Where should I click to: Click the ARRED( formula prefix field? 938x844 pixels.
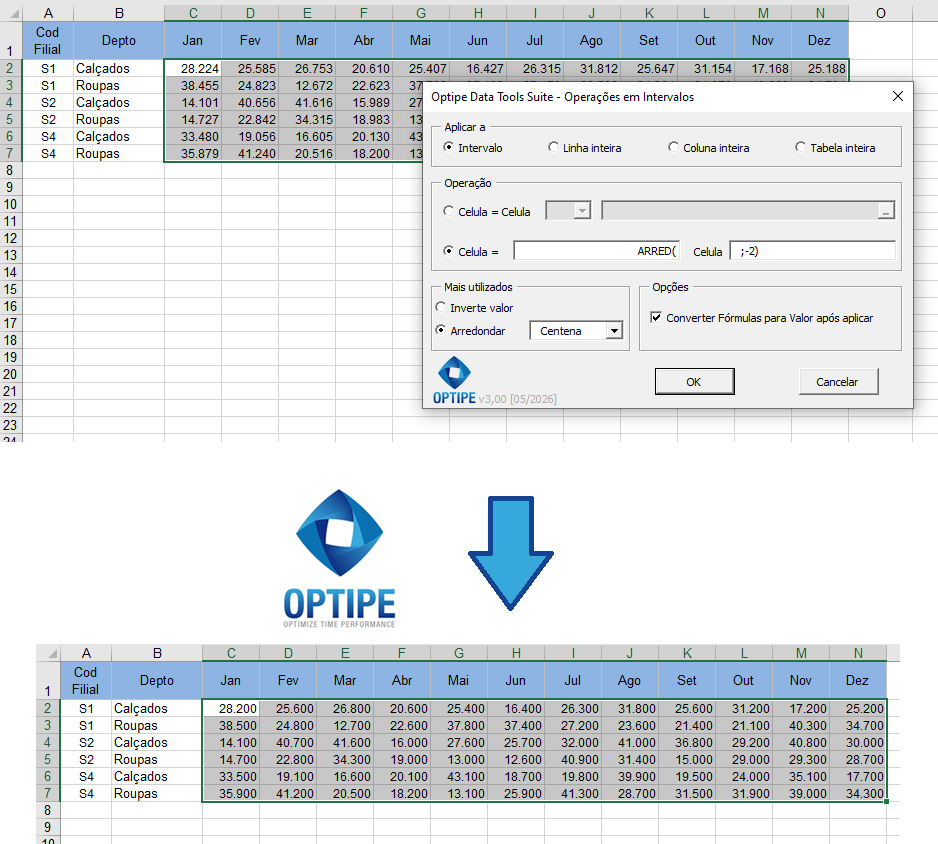click(x=596, y=251)
